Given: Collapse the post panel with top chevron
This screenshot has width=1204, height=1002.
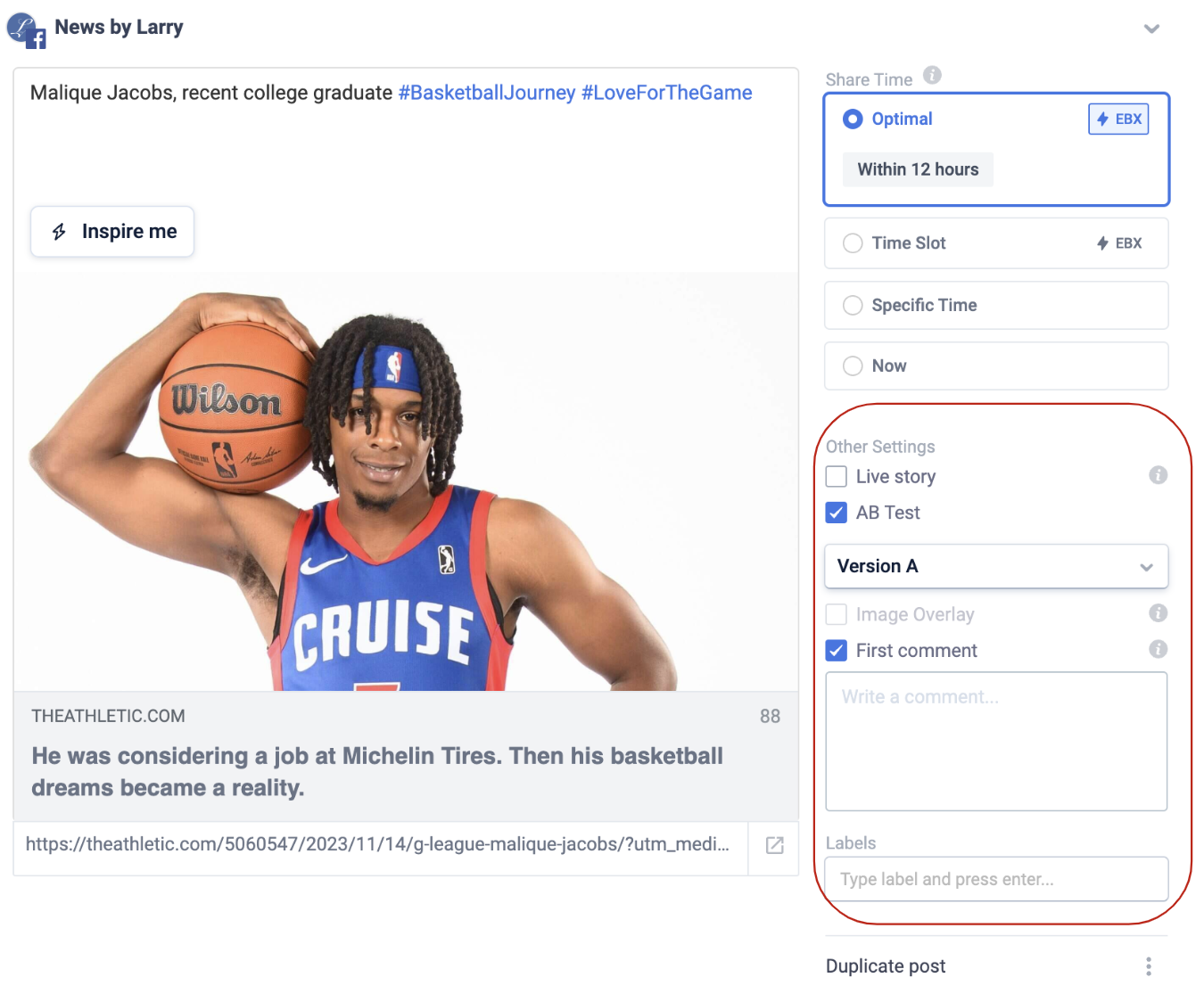Looking at the screenshot, I should point(1151,29).
